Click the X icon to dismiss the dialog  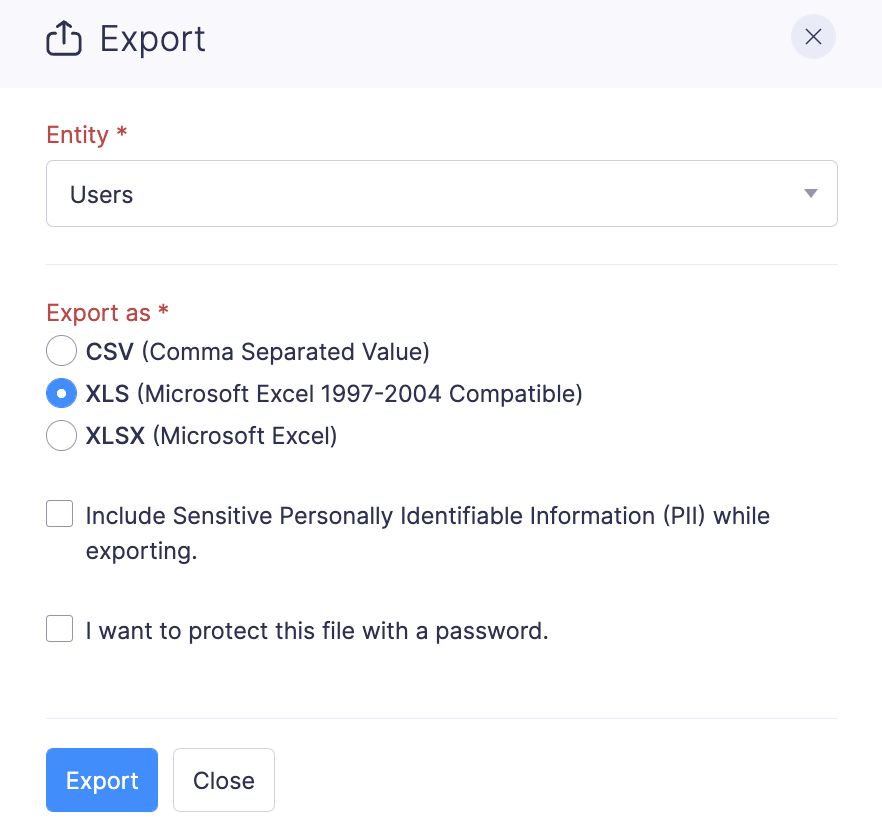[813, 36]
